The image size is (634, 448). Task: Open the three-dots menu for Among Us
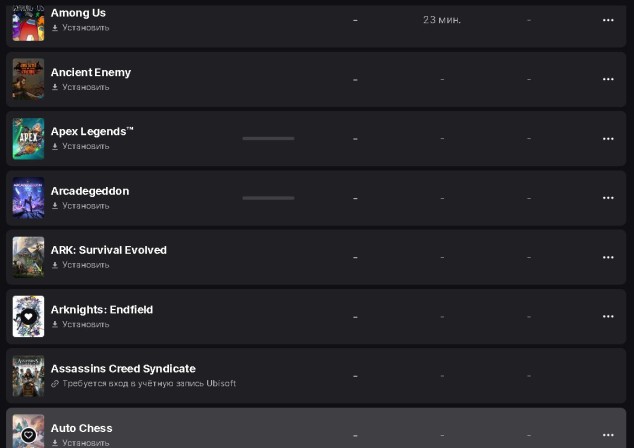tap(607, 20)
